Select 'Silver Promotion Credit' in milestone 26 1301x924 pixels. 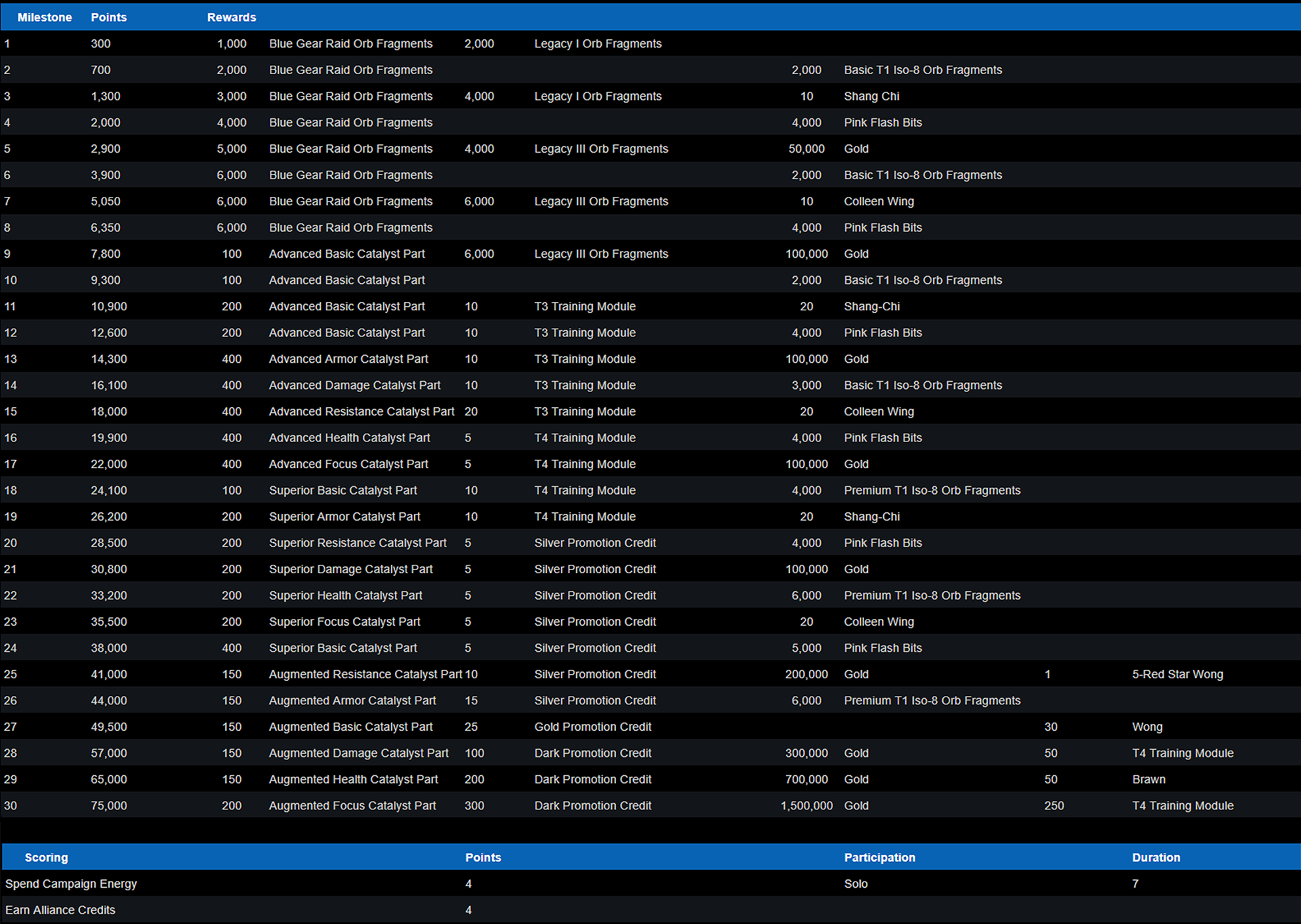click(x=596, y=701)
